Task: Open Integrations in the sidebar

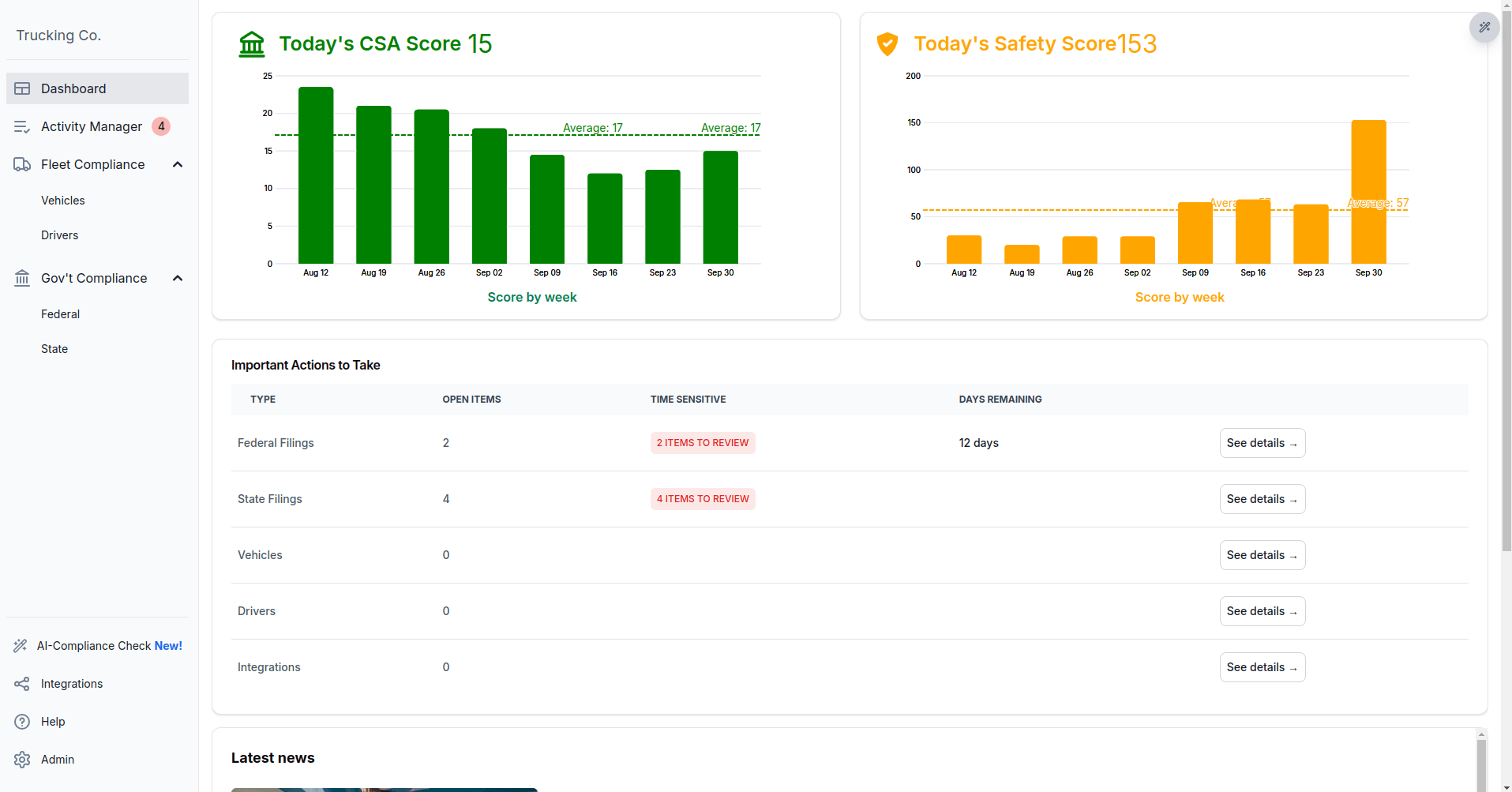Action: [x=72, y=684]
